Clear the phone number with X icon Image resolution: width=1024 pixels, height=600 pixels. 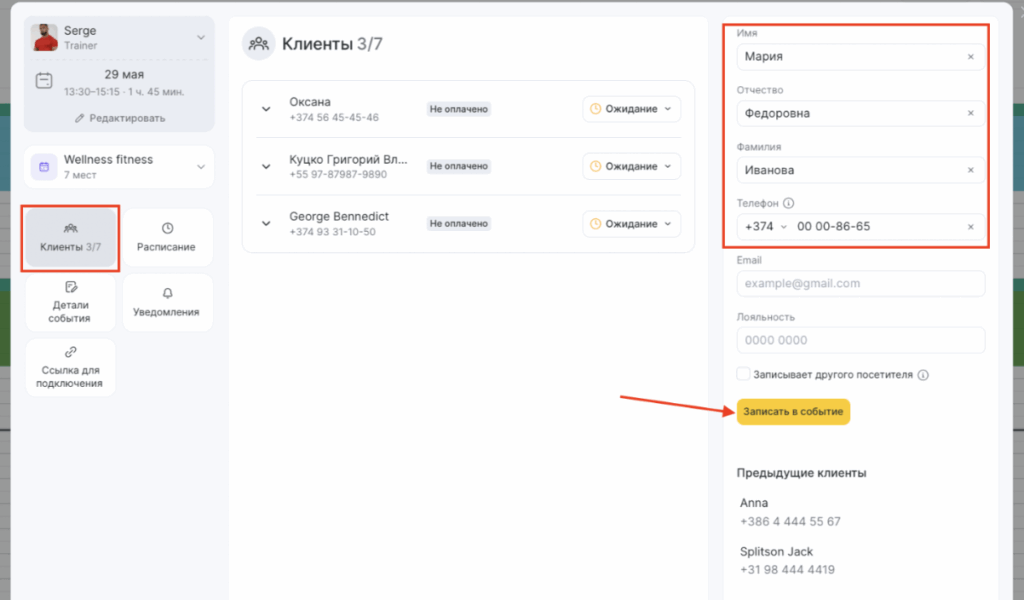click(970, 227)
